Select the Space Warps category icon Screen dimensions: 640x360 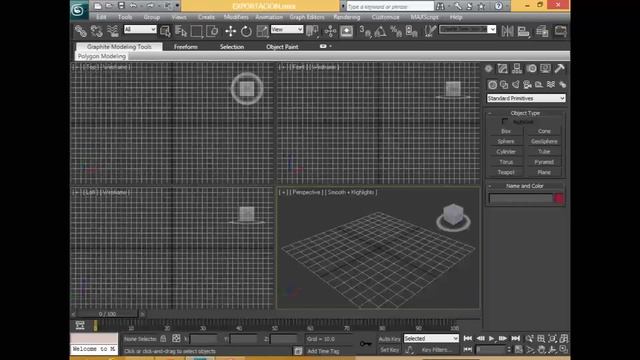coord(551,84)
